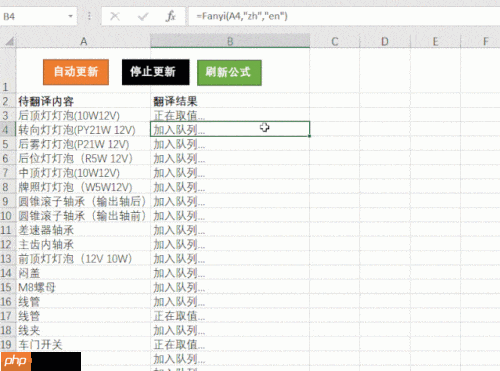Click cell 中顶灯灯泡(10W12V)
The width and height of the screenshot is (500, 371).
83,172
